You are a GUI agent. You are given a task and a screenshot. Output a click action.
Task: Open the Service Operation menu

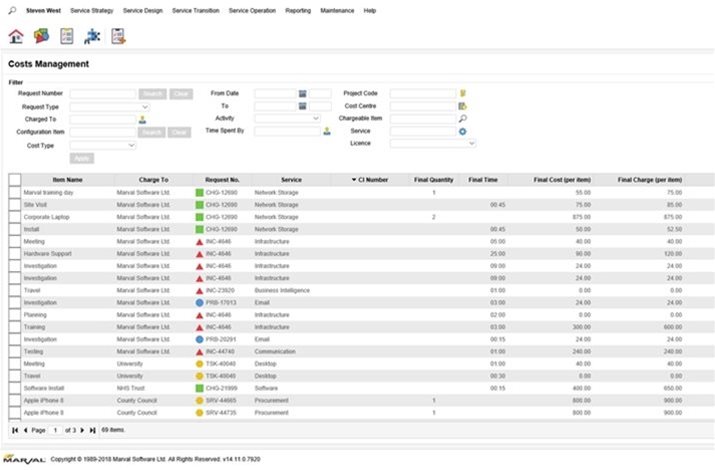pos(252,10)
